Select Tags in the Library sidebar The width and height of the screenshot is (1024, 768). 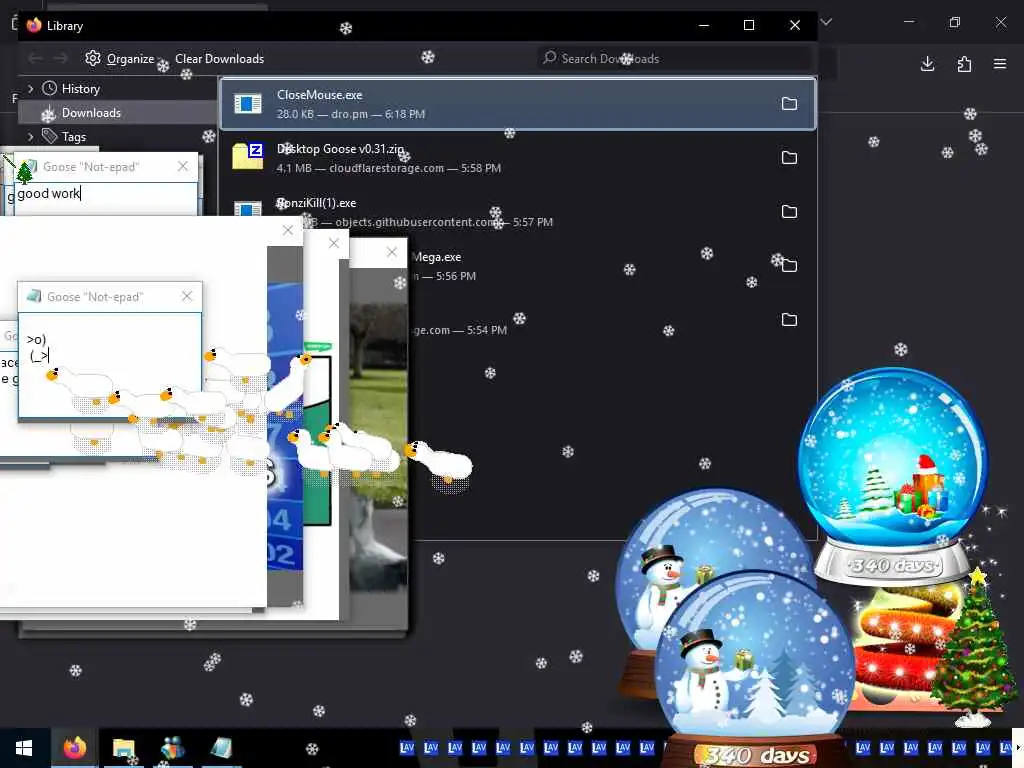click(x=74, y=136)
